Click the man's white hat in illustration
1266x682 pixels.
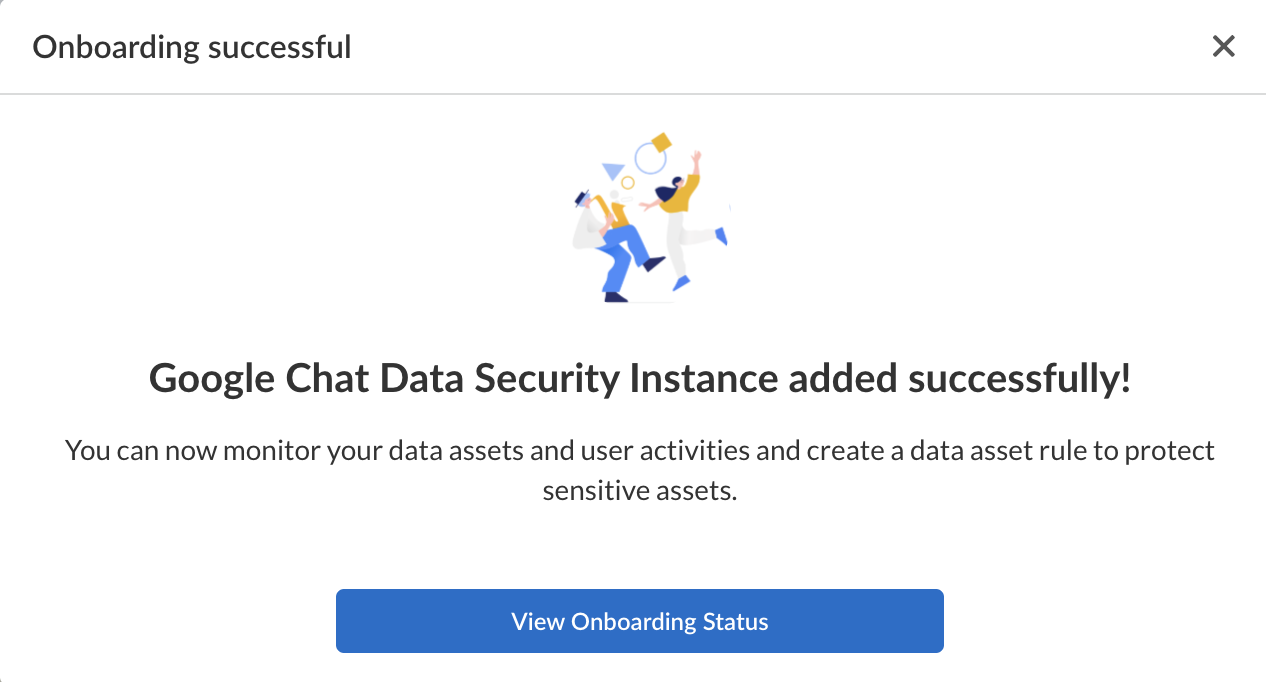pyautogui.click(x=583, y=197)
